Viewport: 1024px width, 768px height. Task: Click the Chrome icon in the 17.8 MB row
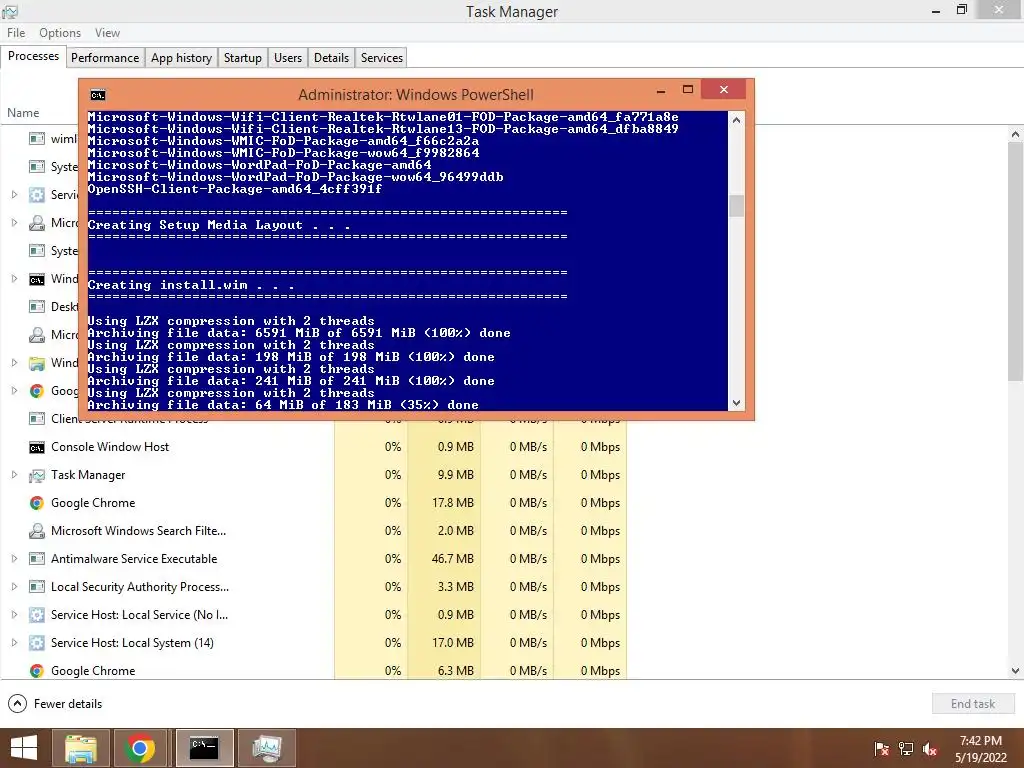coord(37,503)
